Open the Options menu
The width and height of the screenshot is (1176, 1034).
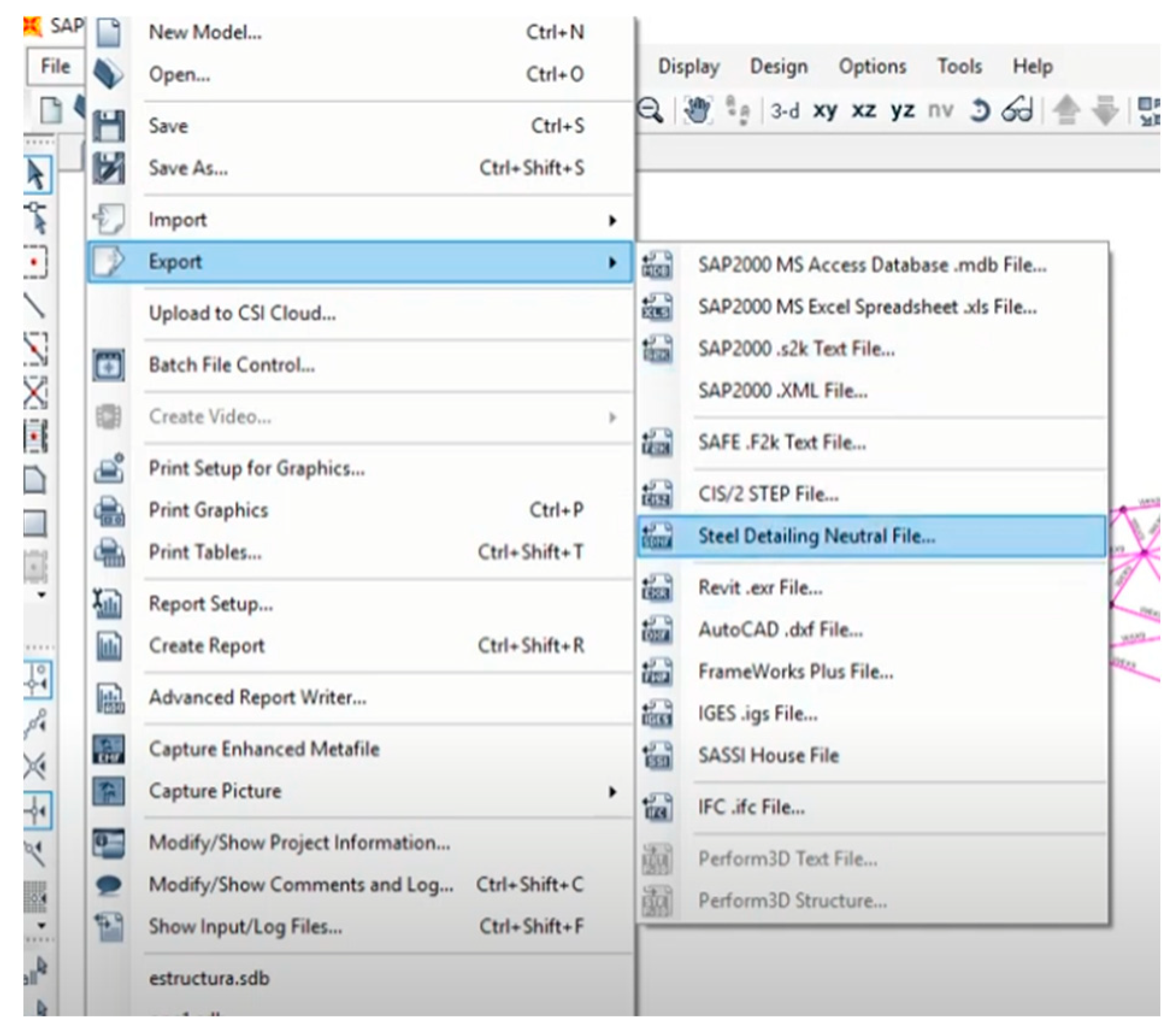pos(872,66)
